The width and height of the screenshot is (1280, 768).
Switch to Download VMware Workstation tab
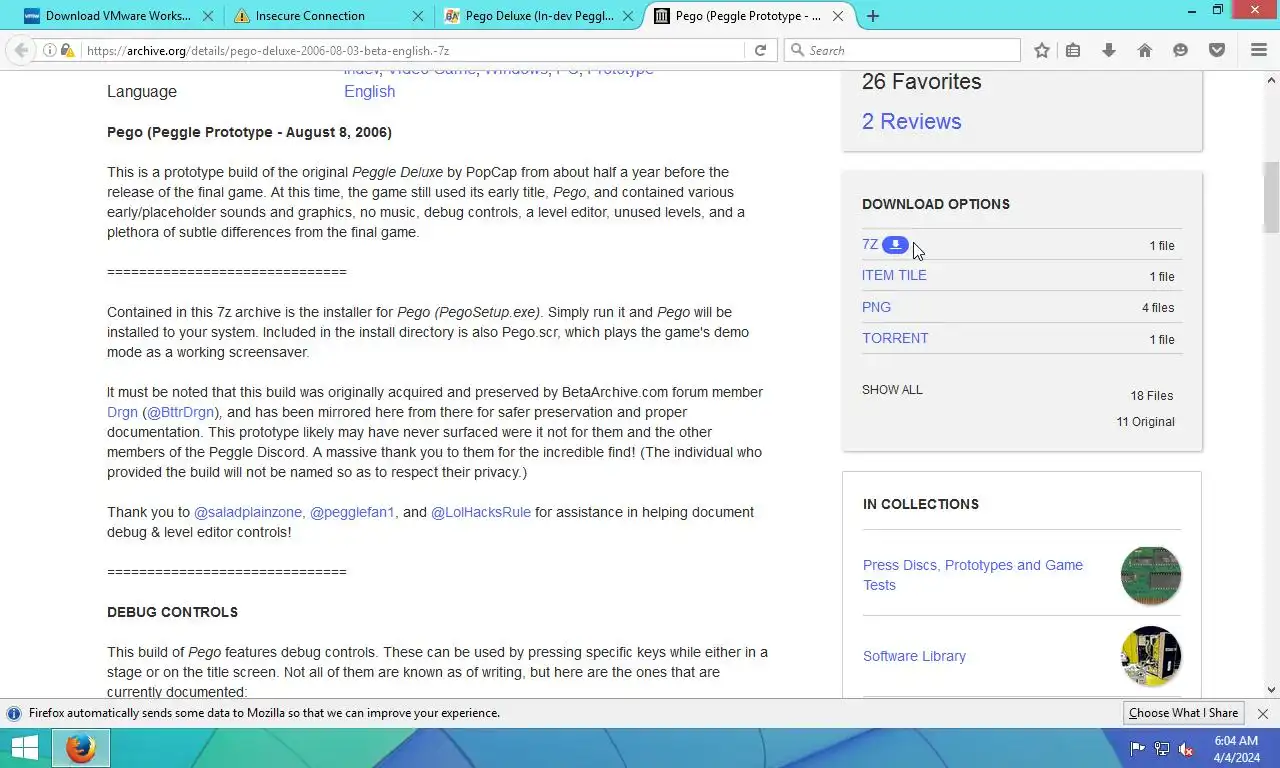(118, 16)
